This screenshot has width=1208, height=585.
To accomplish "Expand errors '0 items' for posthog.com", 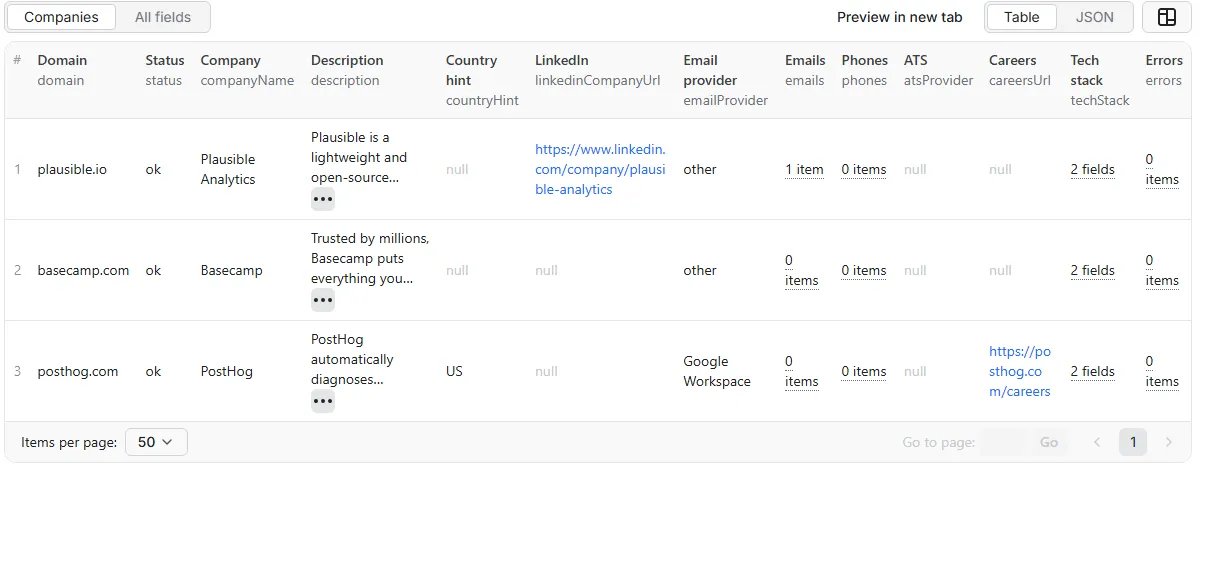I will 1162,371.
